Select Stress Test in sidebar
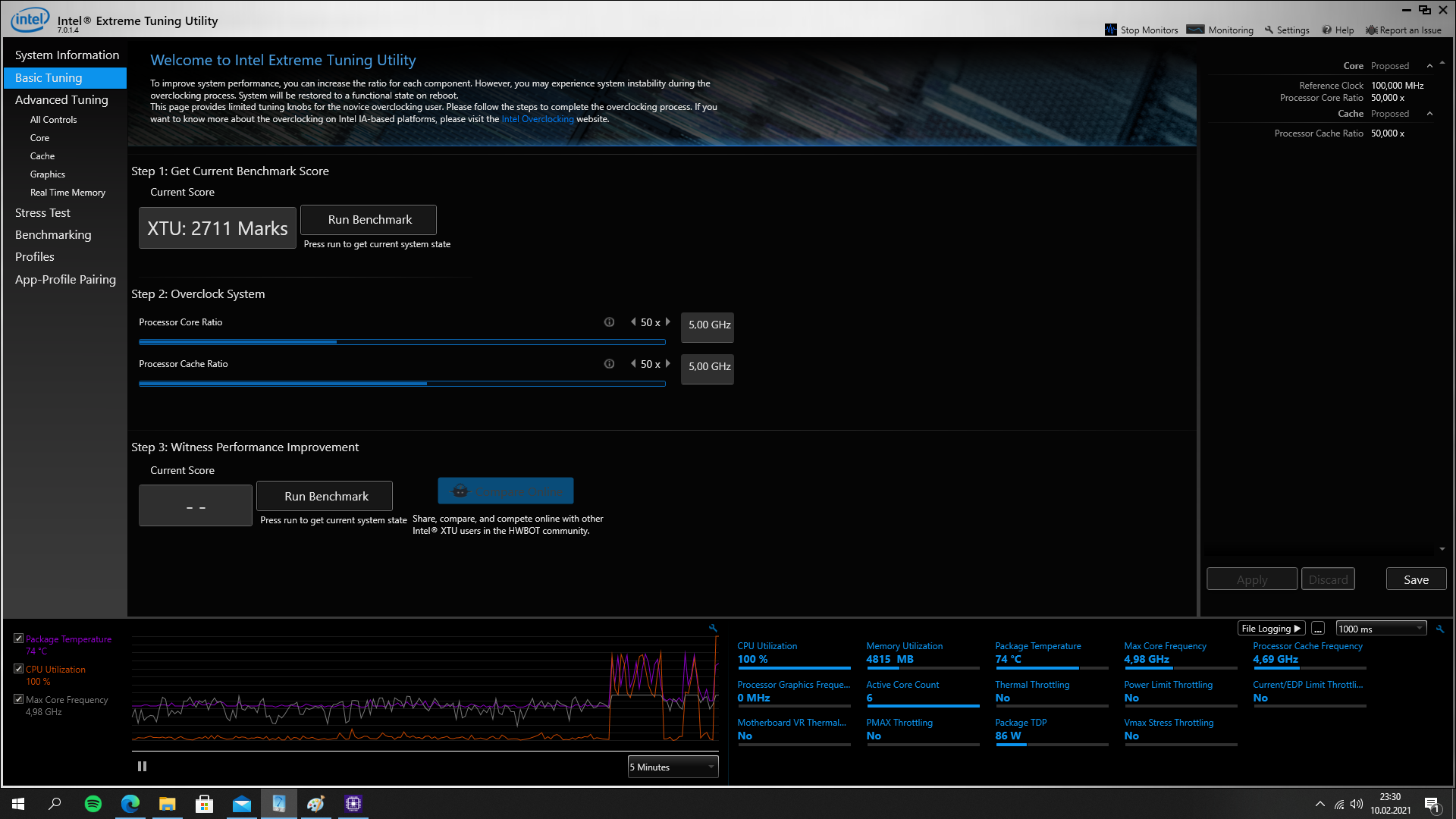 (42, 213)
